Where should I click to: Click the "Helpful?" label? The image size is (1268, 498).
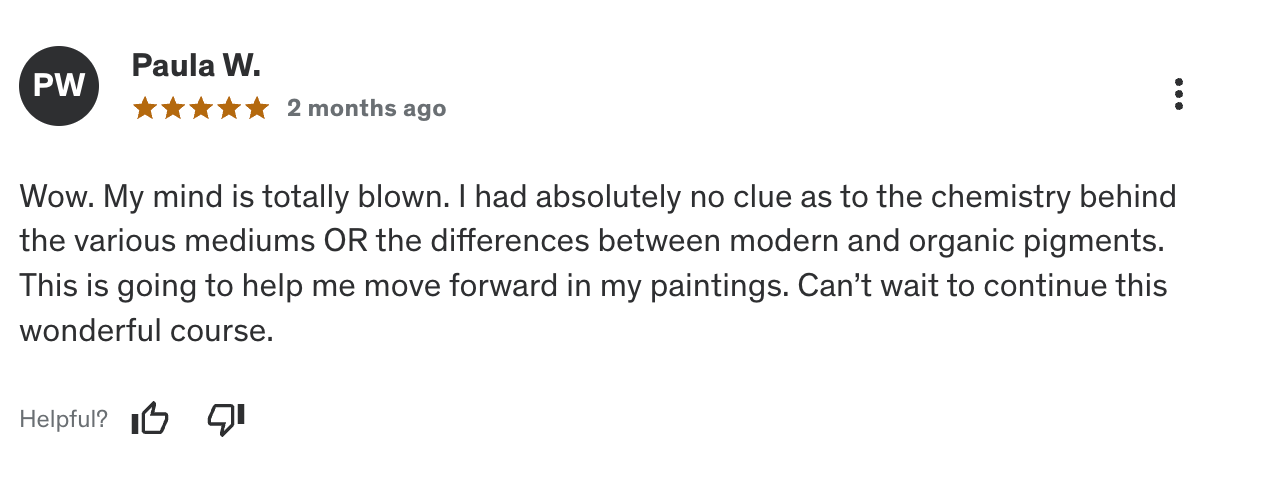[x=63, y=420]
